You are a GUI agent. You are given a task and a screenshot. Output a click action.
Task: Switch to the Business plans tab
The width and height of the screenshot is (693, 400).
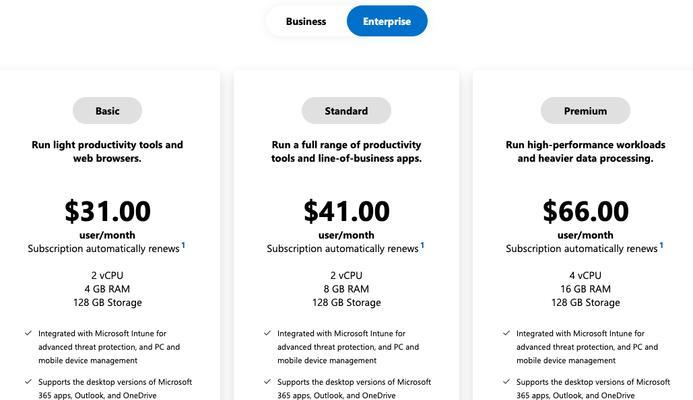(x=306, y=21)
